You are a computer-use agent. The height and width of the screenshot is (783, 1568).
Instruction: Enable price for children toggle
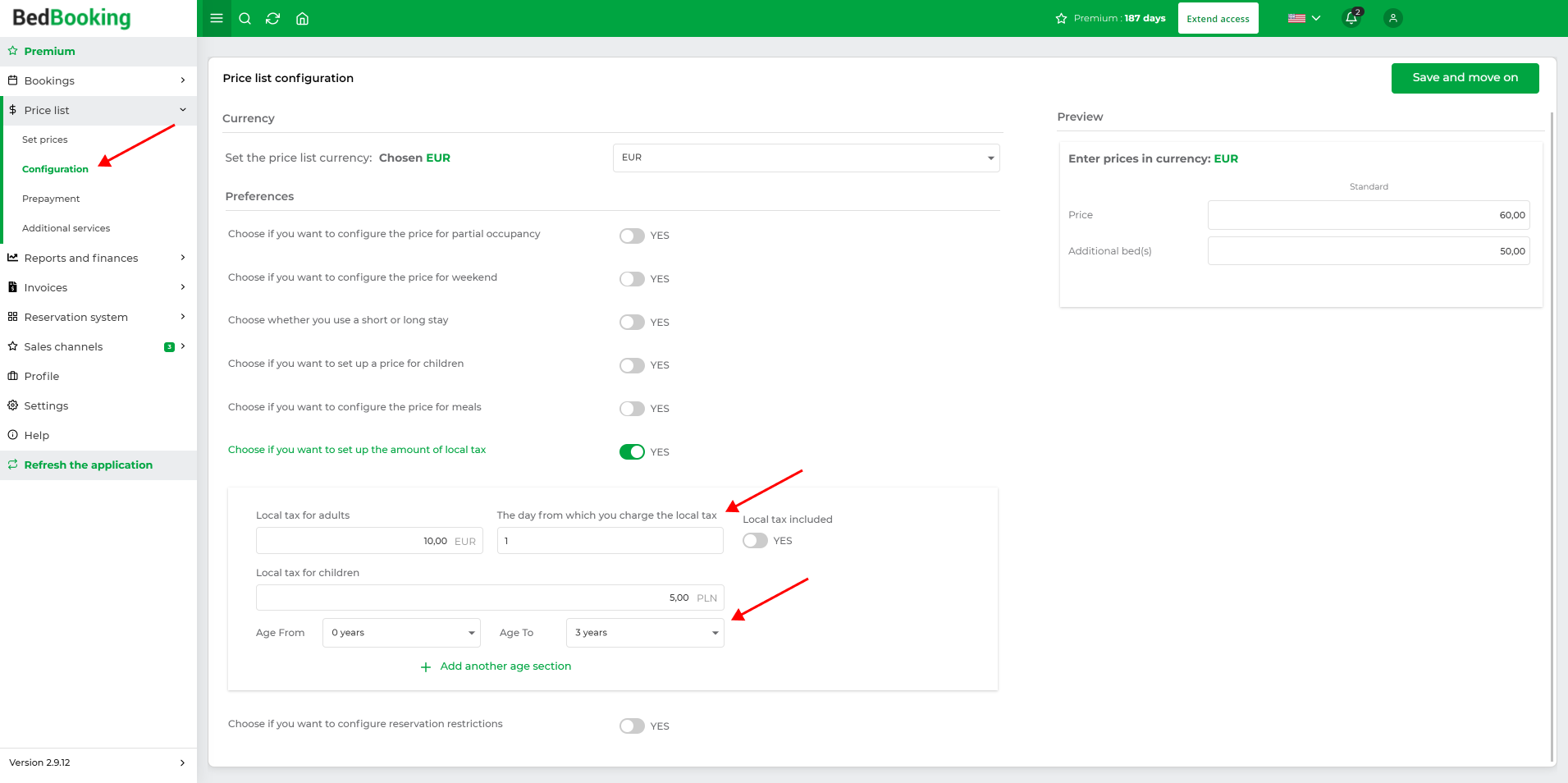click(x=632, y=365)
